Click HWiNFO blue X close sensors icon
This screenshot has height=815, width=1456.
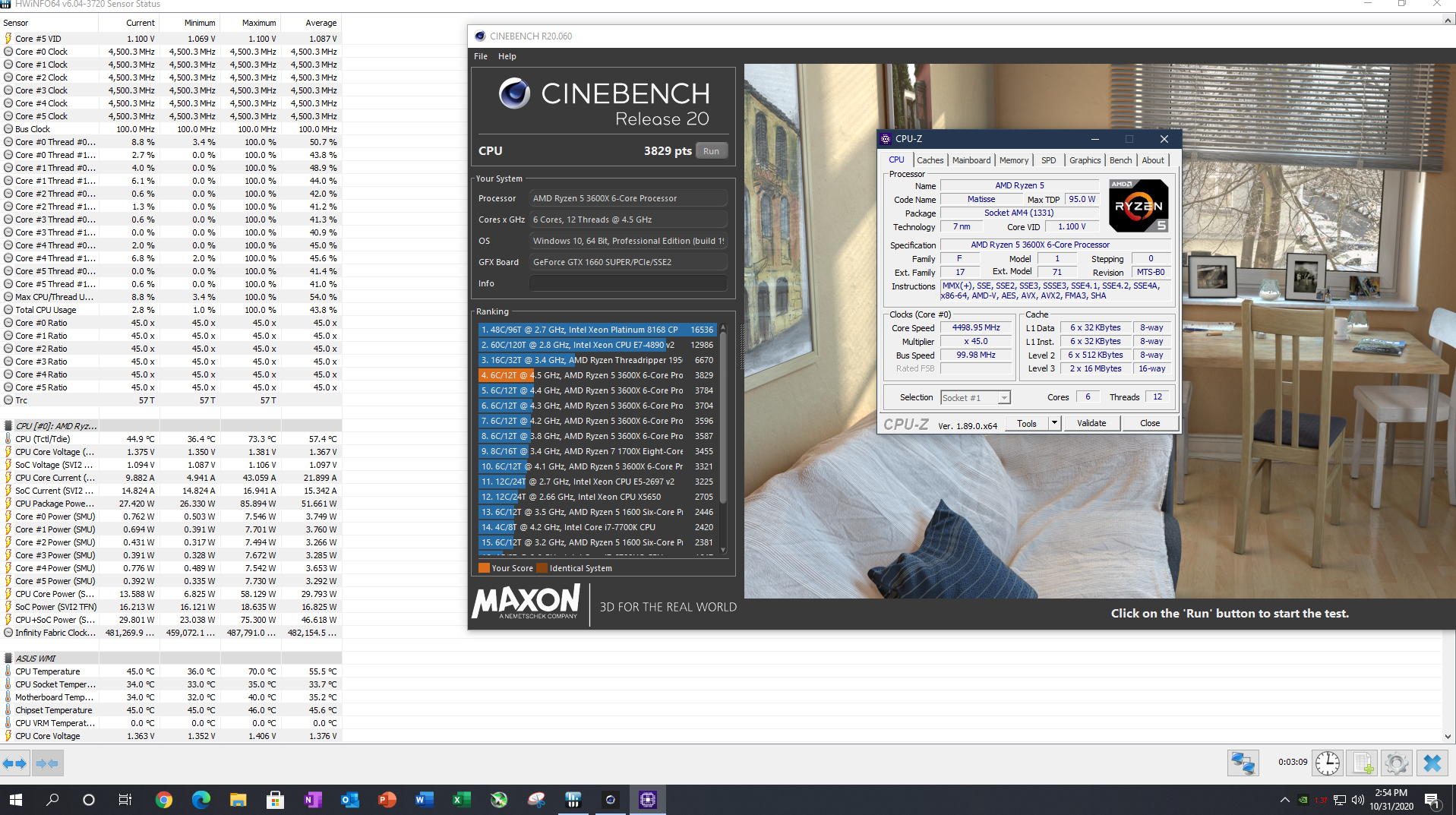click(x=1432, y=763)
